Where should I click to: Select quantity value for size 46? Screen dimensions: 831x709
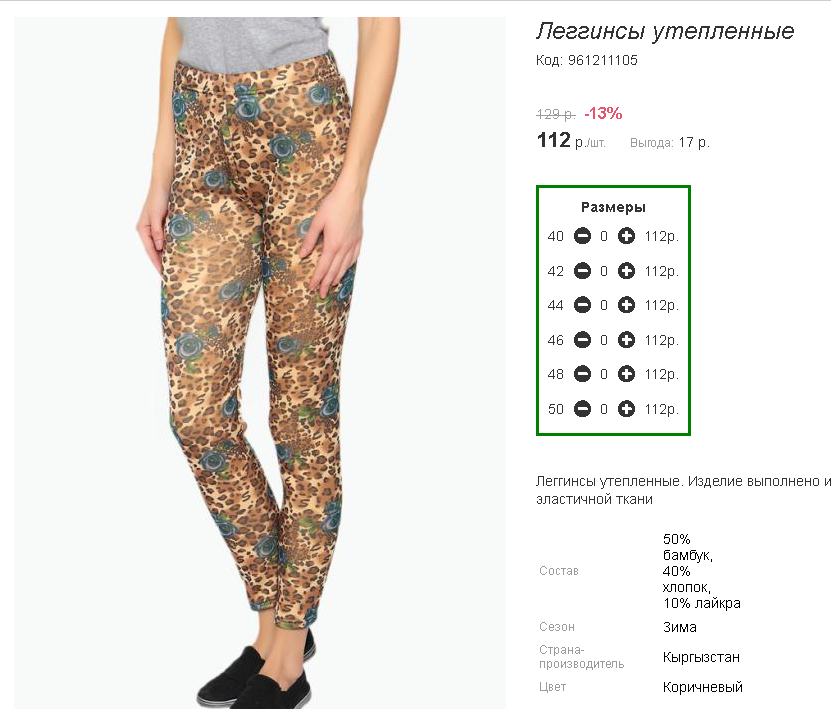tap(604, 340)
